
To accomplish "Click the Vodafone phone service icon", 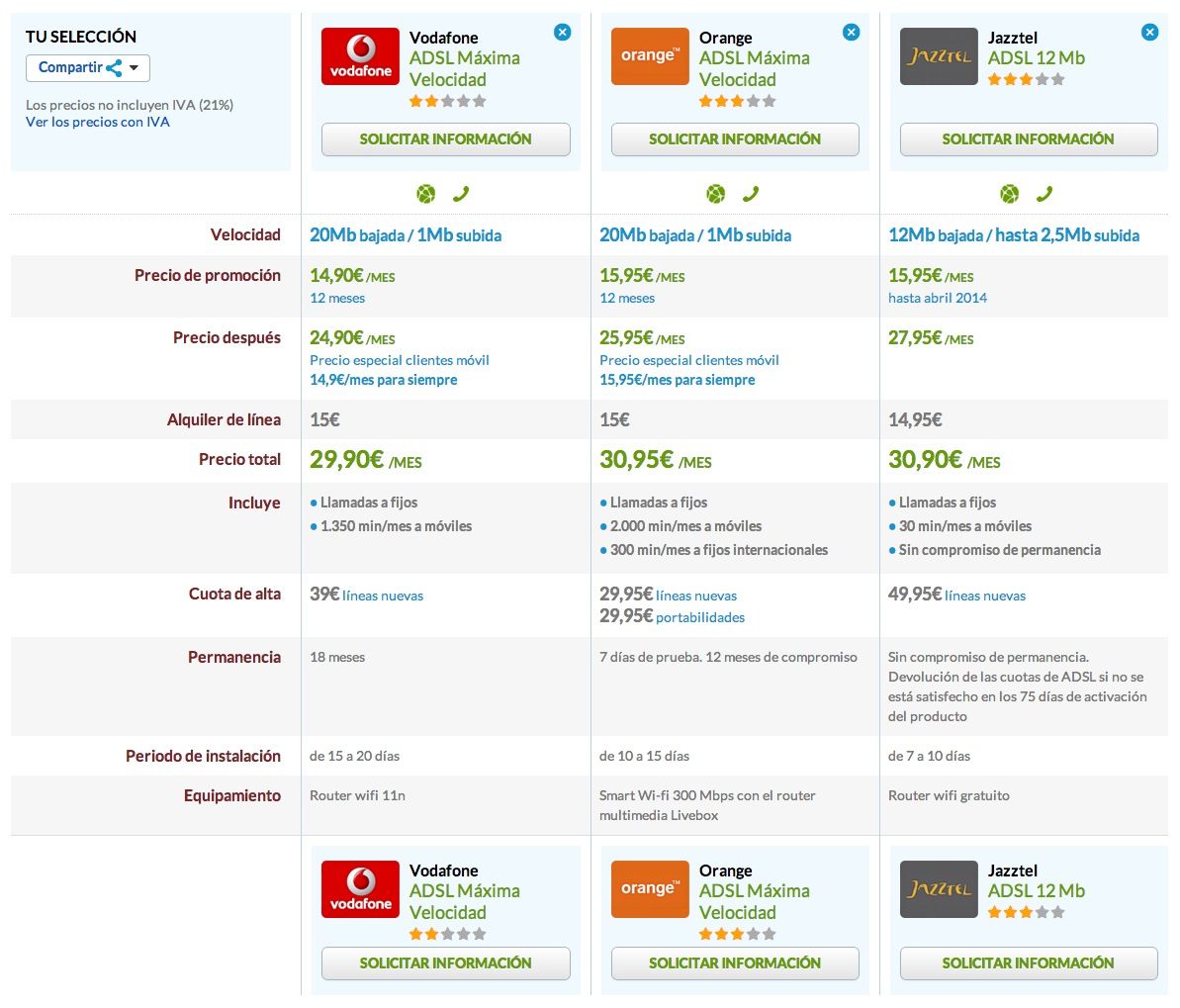I will (x=461, y=194).
